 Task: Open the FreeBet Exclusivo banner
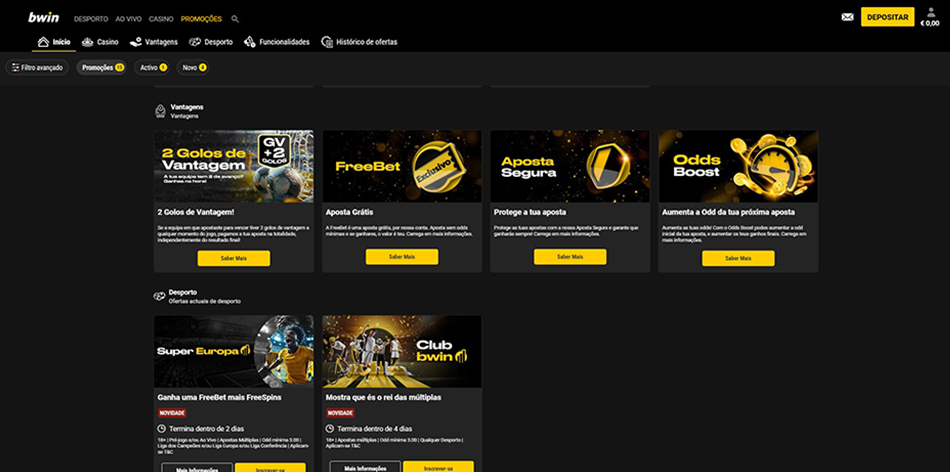[402, 166]
